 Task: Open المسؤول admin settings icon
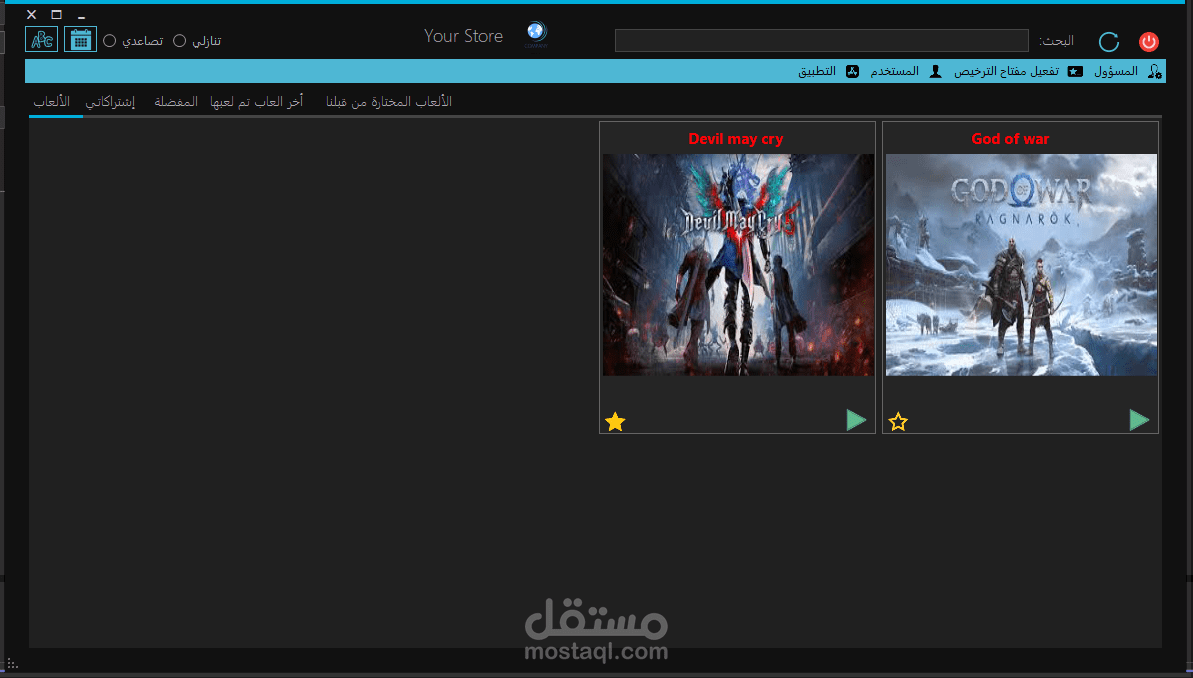tap(1155, 71)
